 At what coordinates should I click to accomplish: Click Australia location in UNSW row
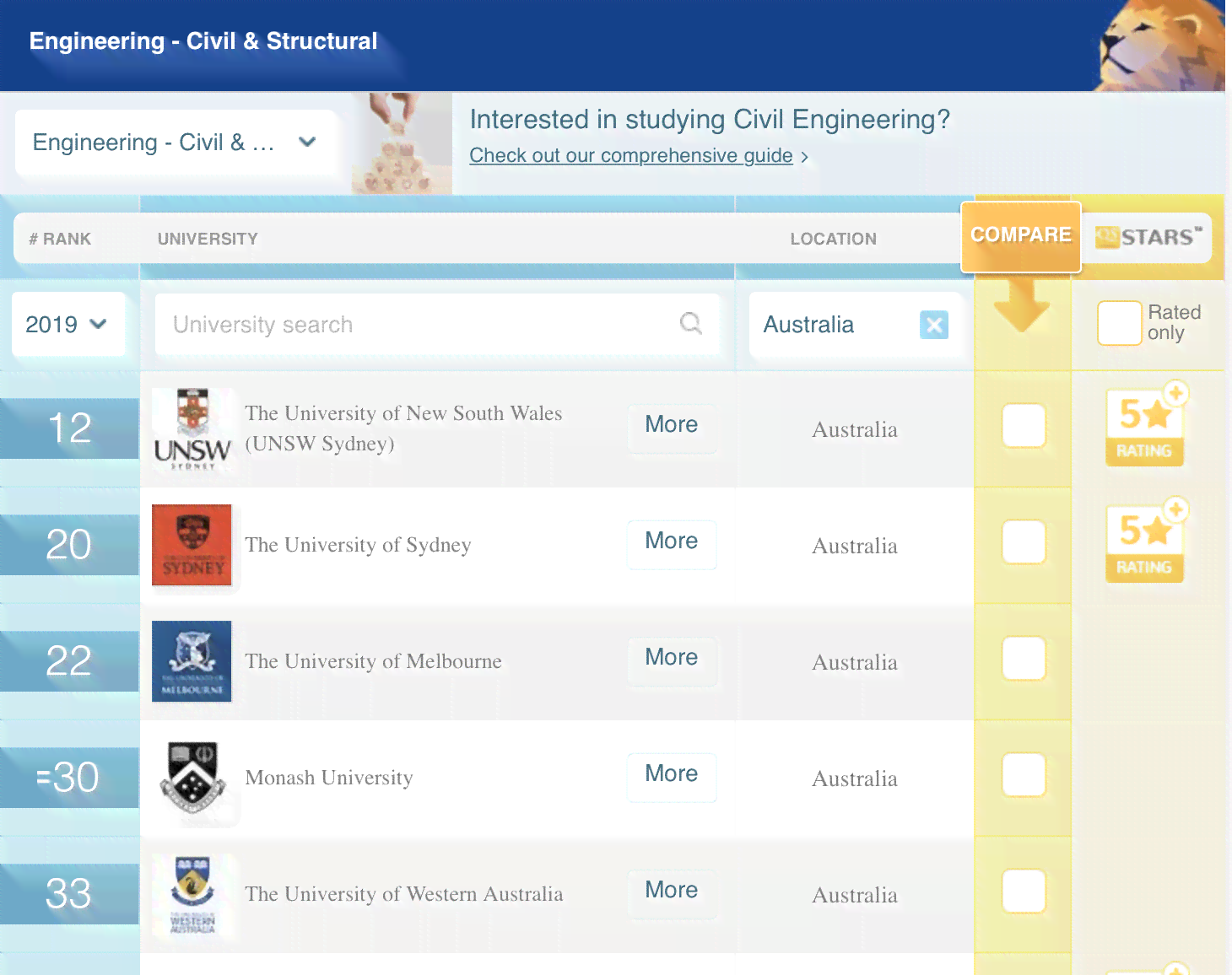(855, 429)
